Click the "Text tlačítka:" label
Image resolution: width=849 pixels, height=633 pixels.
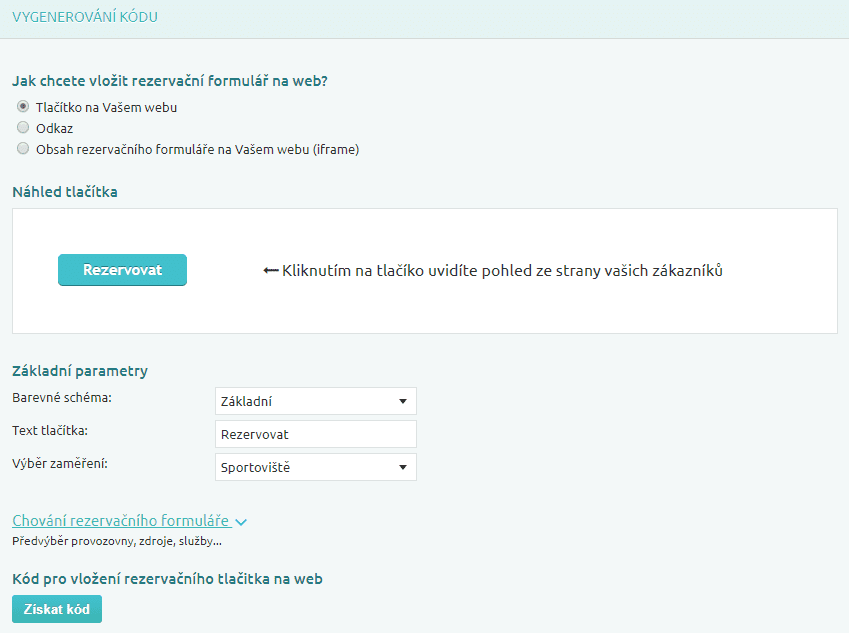(x=50, y=431)
